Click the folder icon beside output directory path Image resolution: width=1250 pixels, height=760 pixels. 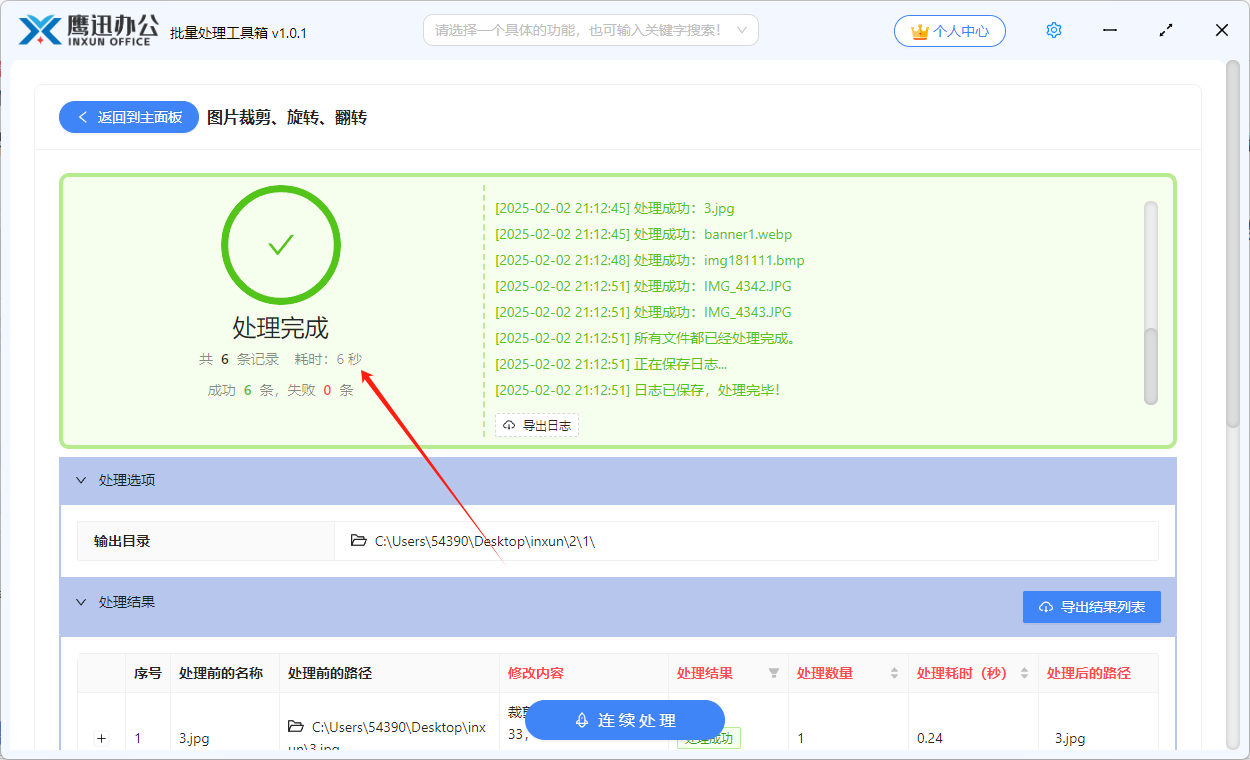click(359, 541)
